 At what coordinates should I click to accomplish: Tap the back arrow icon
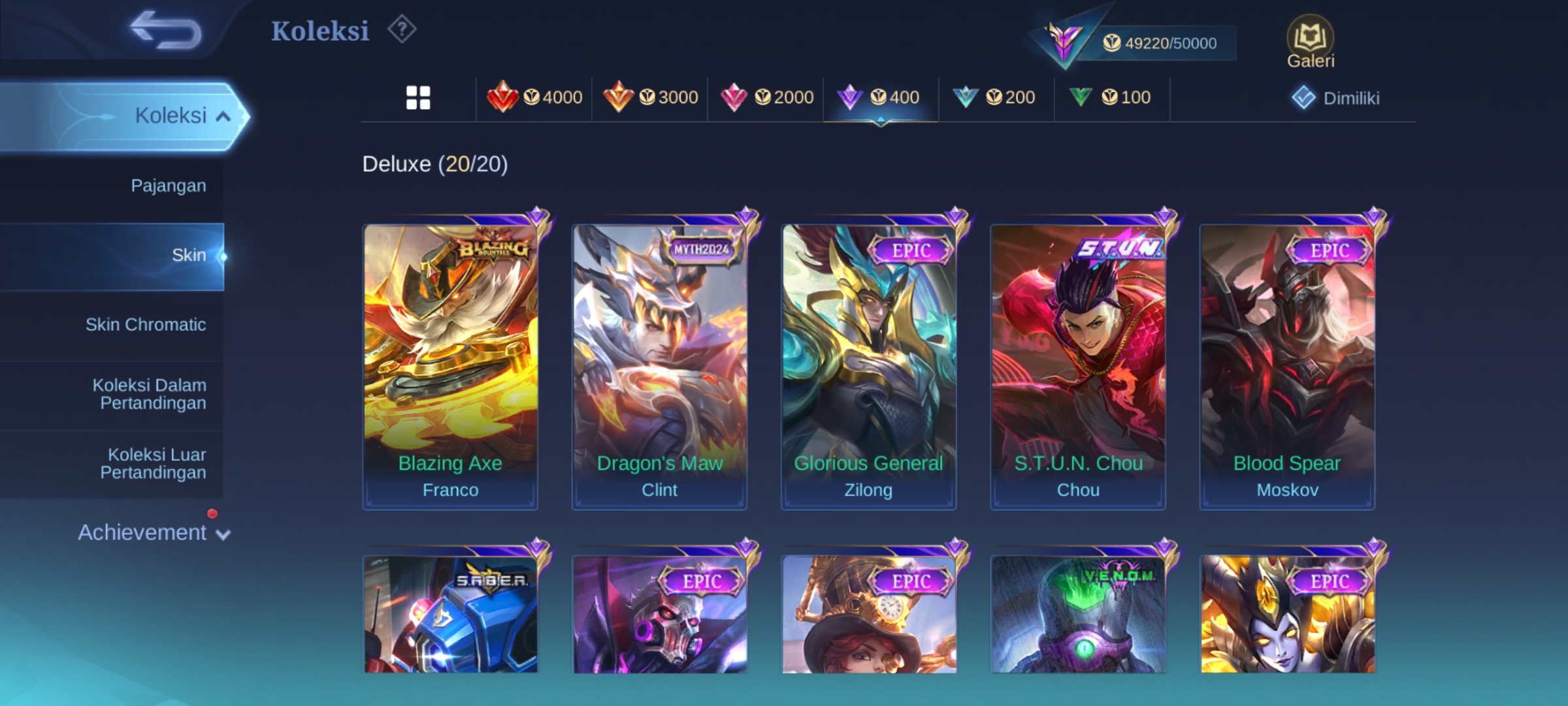point(166,30)
